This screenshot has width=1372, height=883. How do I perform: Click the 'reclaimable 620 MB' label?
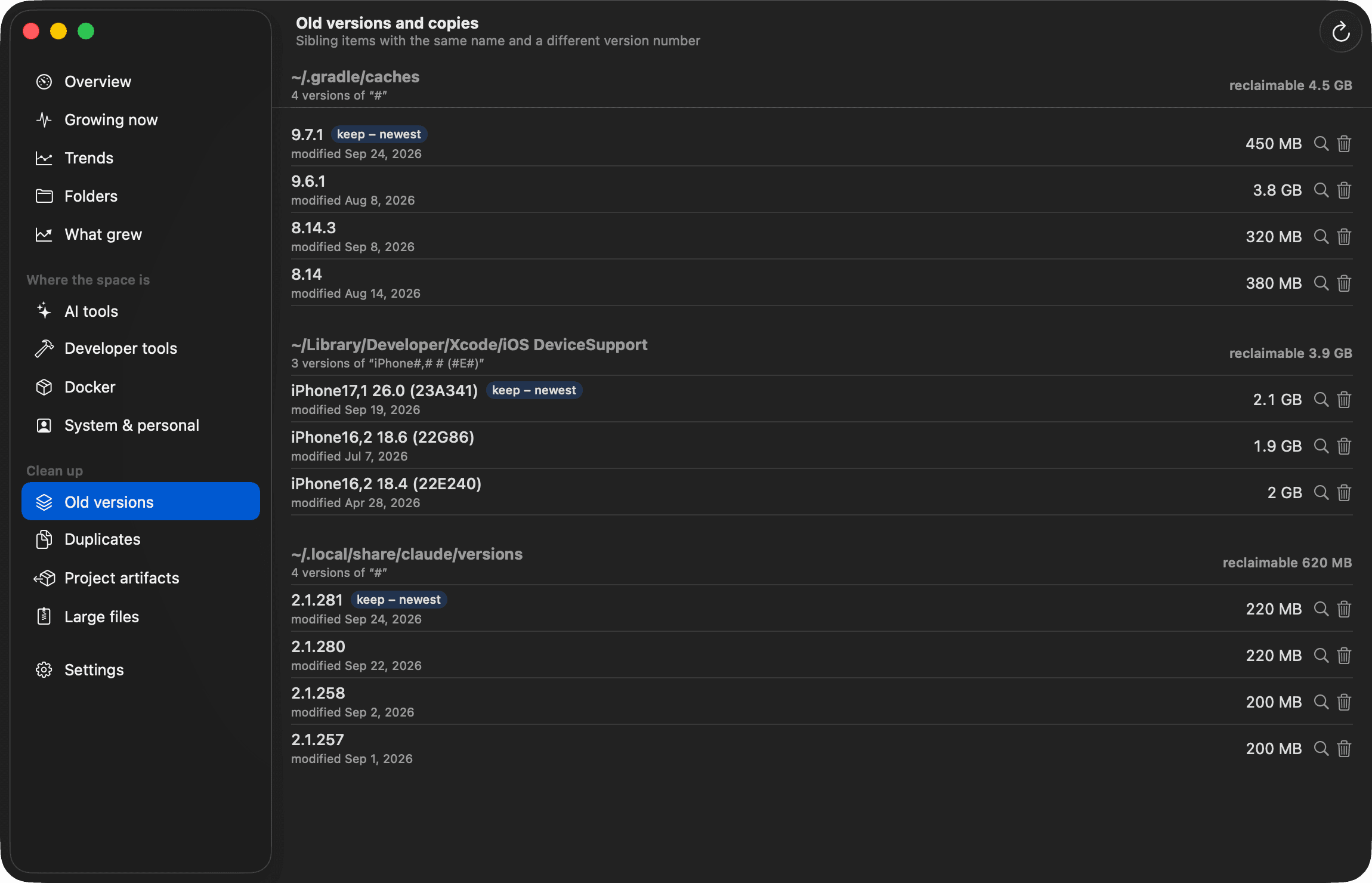pyautogui.click(x=1287, y=563)
